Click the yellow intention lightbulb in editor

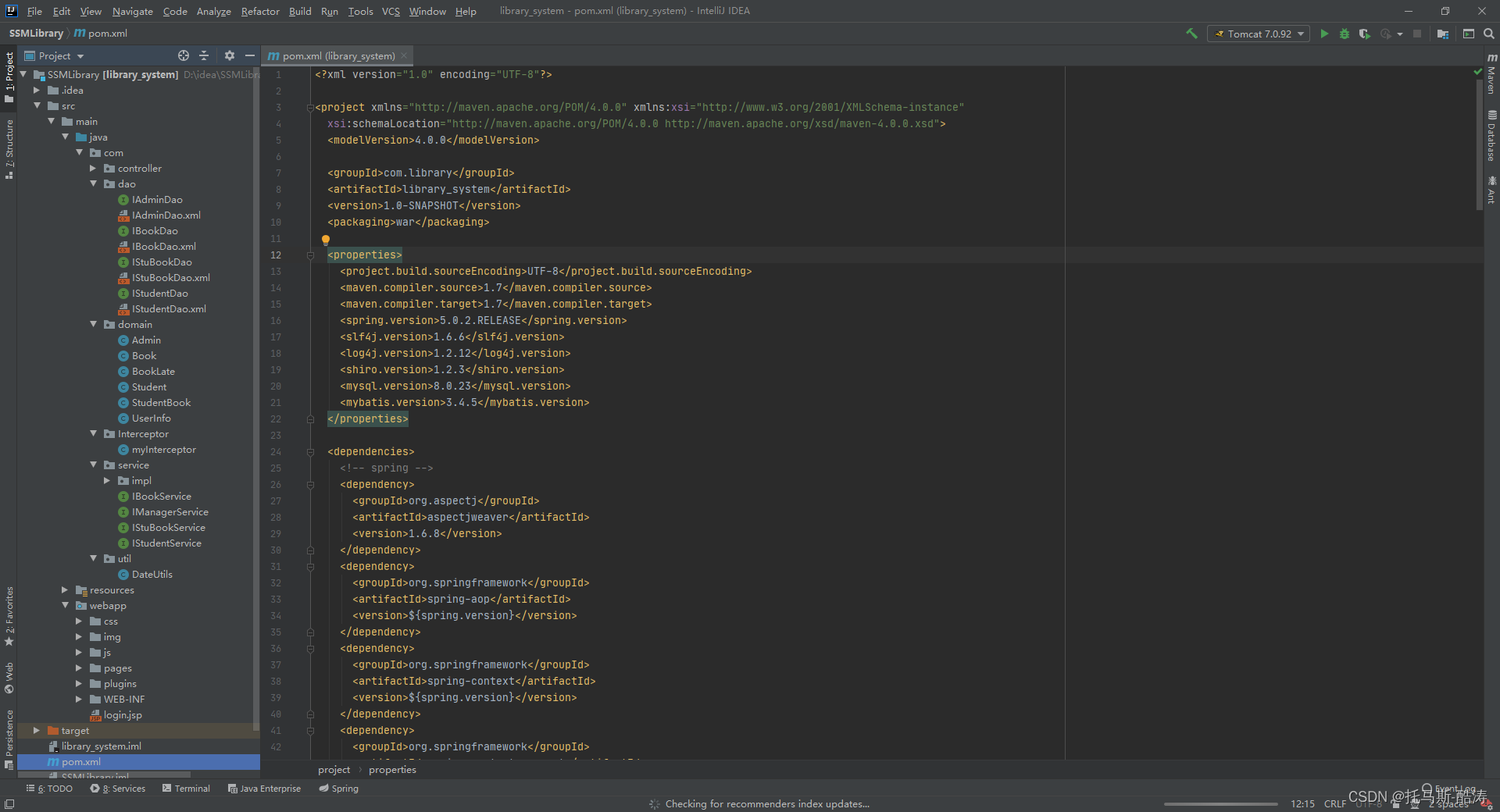click(x=326, y=240)
